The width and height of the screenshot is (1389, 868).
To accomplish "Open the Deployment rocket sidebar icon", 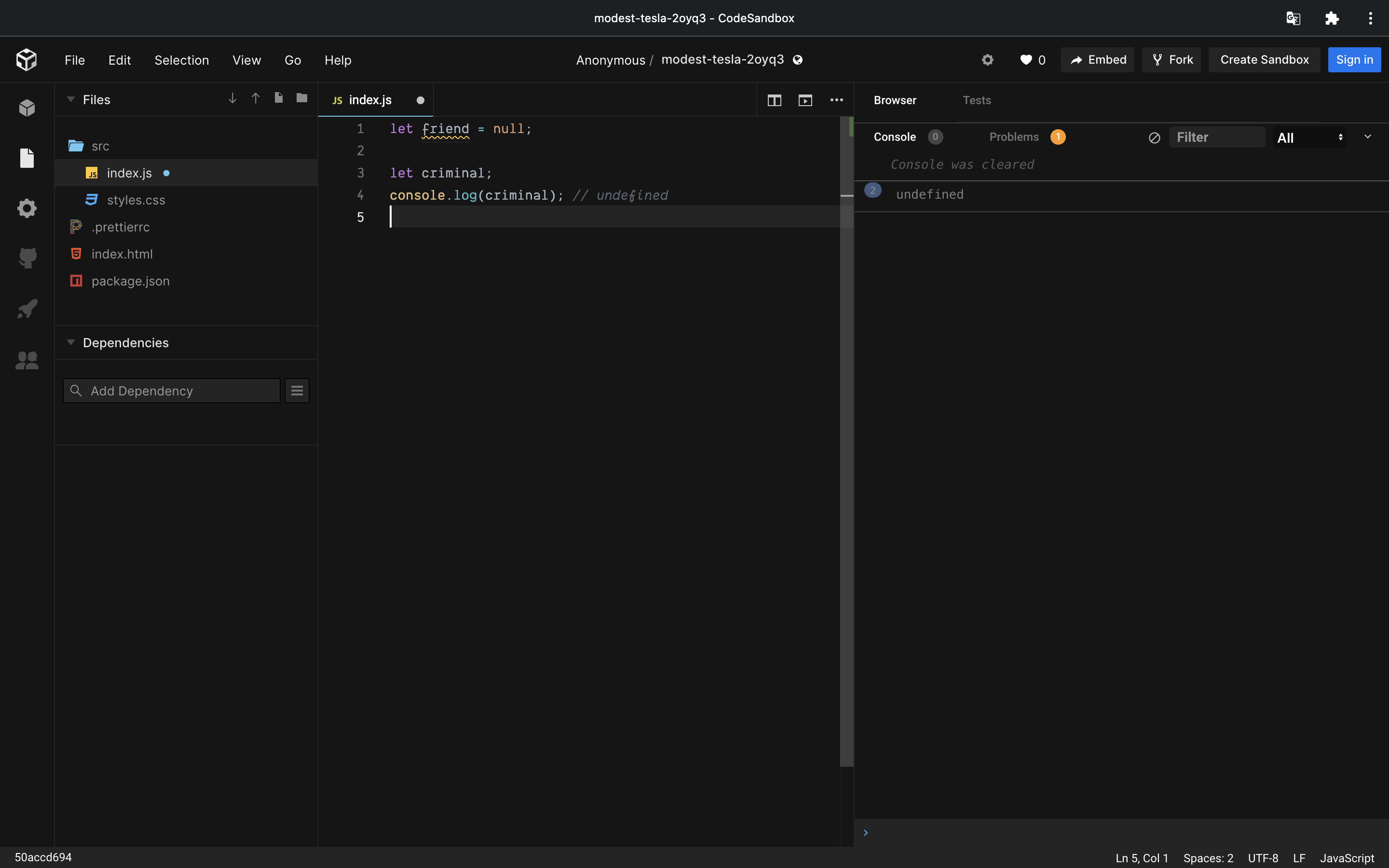I will tap(27, 309).
